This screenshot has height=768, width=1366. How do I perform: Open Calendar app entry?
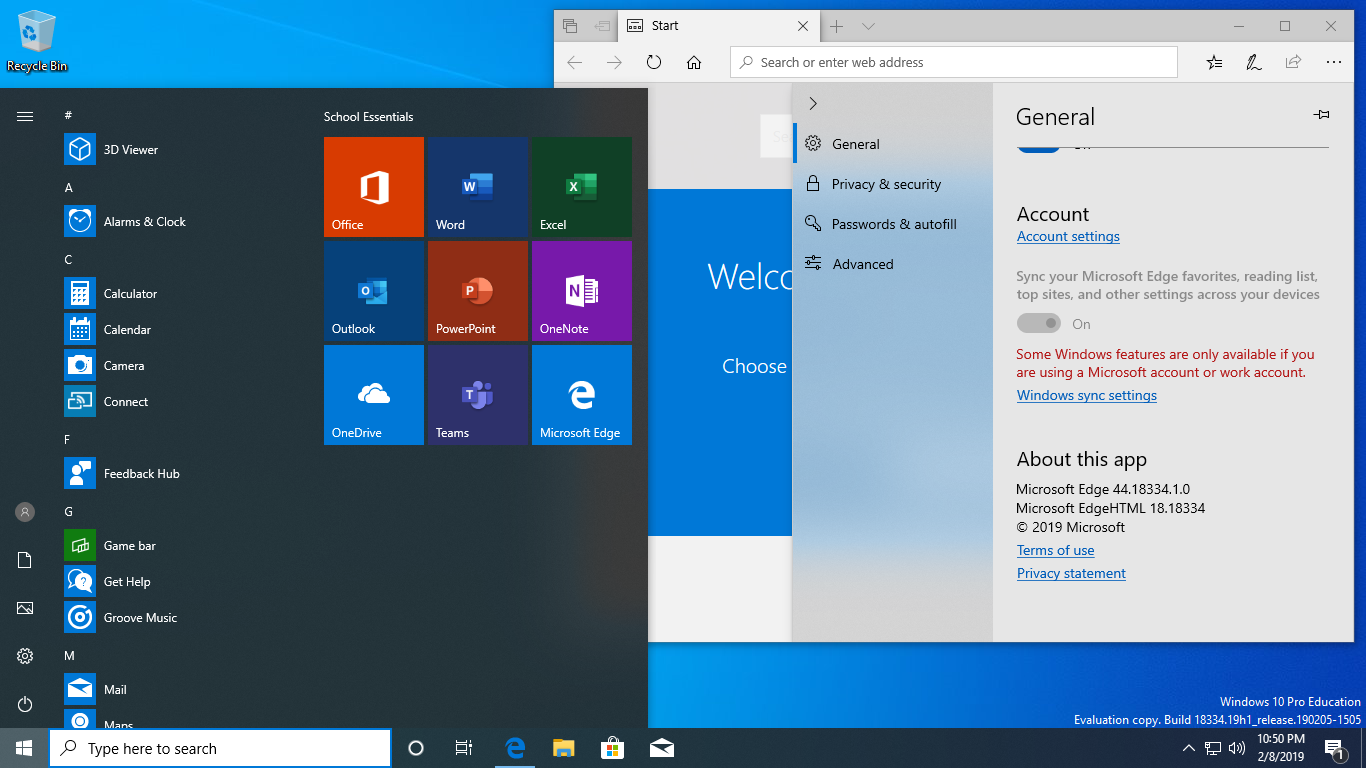pyautogui.click(x=180, y=330)
